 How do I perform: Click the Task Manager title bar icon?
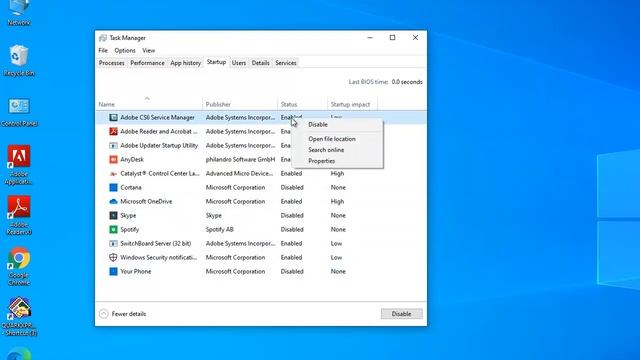(x=103, y=38)
